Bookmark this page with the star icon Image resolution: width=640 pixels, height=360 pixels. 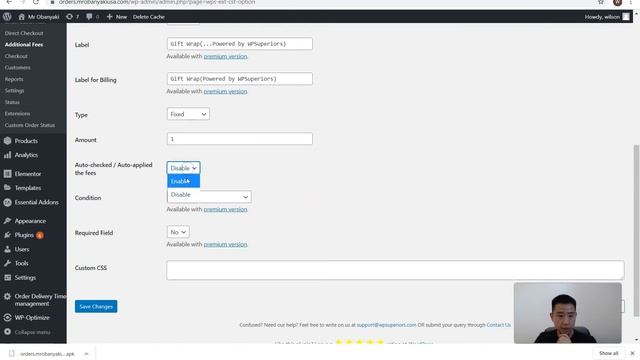point(601,2)
